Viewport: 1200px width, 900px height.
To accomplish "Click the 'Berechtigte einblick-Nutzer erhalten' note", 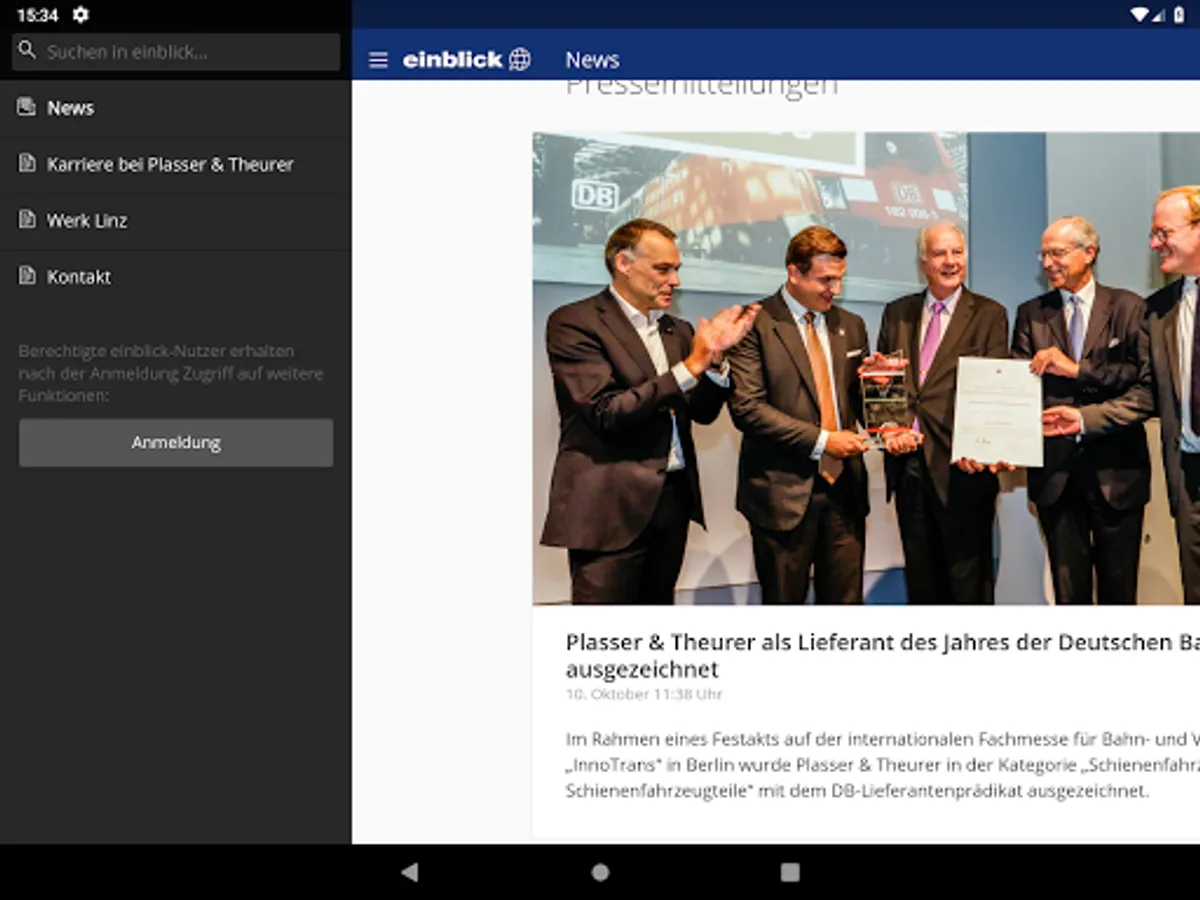I will point(171,373).
